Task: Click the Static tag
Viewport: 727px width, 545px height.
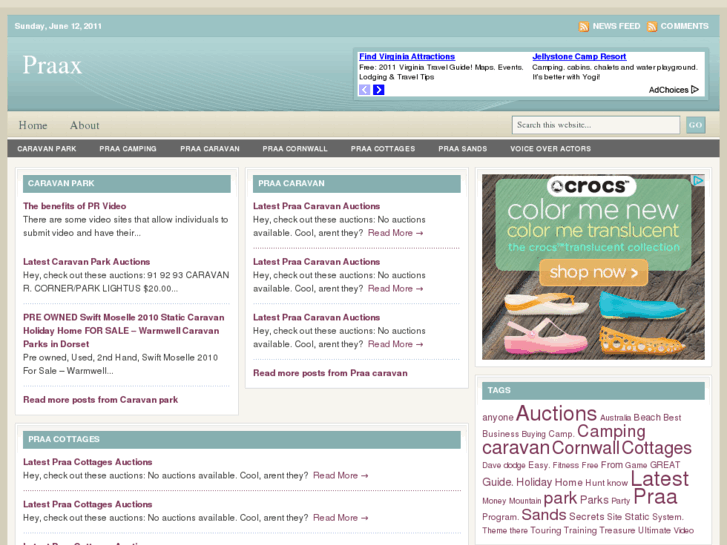Action: point(637,517)
